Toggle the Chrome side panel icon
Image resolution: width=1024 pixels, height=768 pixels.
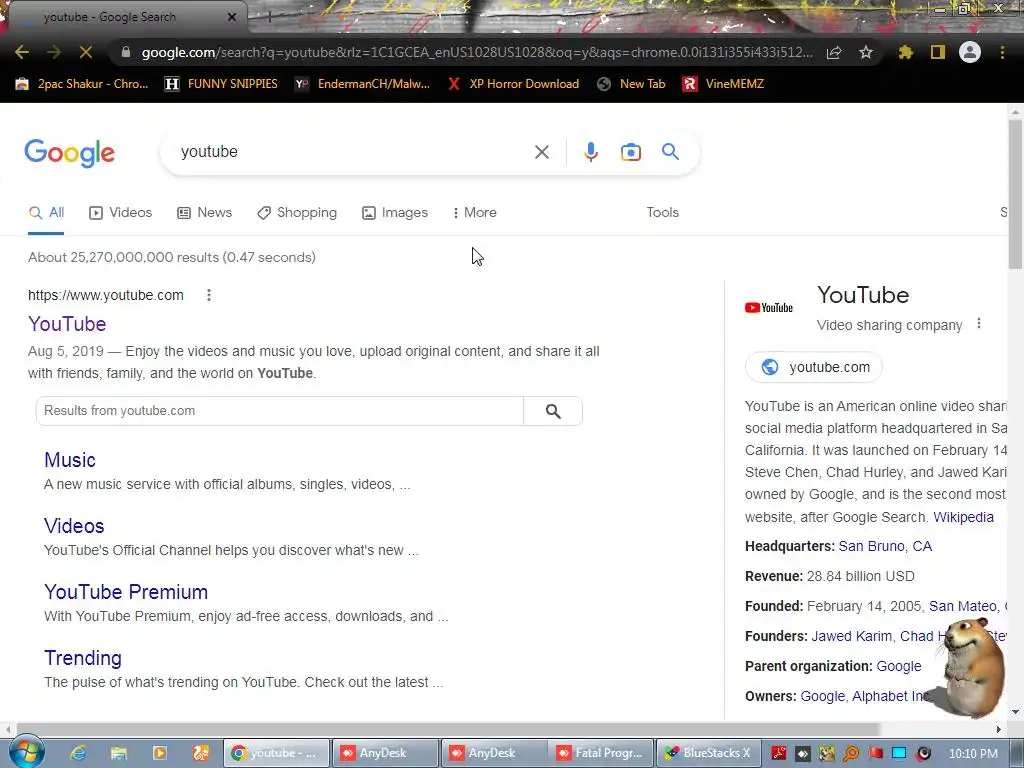pos(938,52)
